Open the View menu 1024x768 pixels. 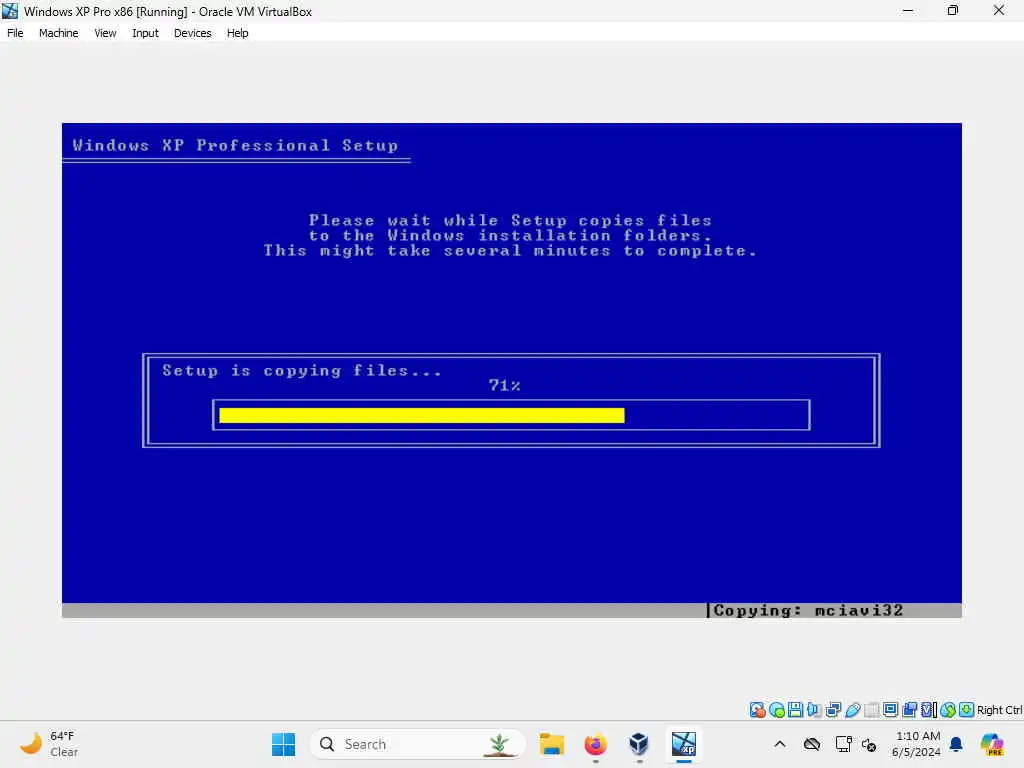click(105, 33)
